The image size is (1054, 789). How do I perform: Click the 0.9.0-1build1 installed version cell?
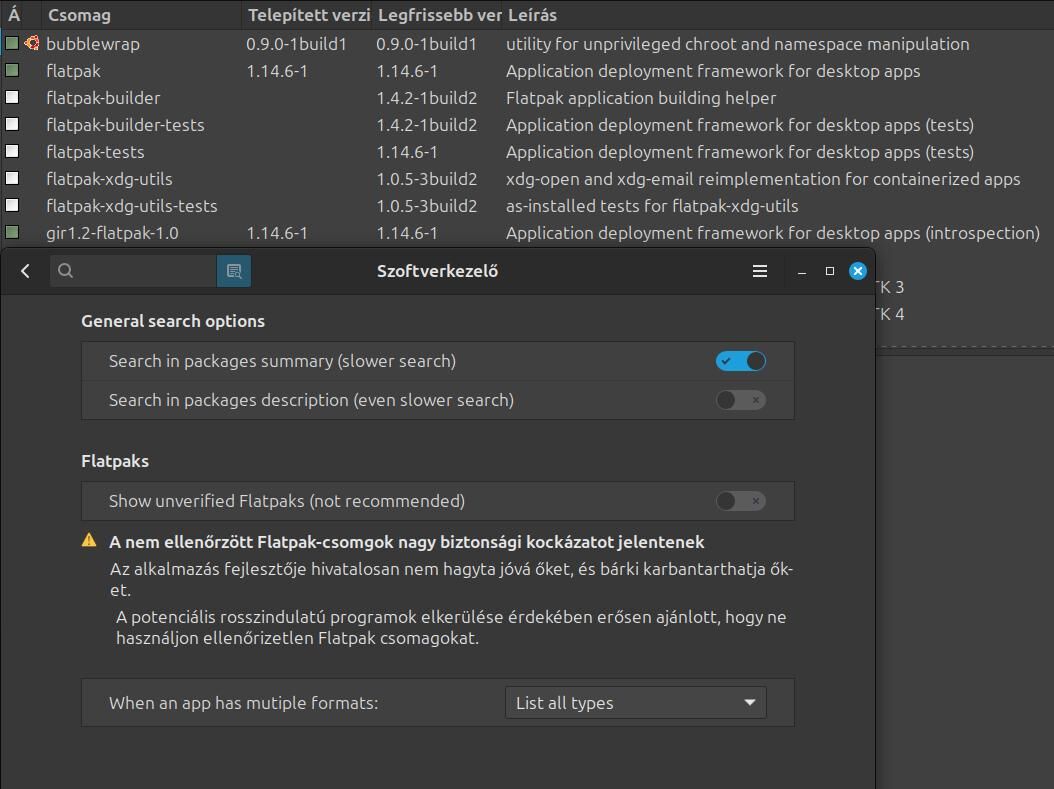[x=296, y=44]
